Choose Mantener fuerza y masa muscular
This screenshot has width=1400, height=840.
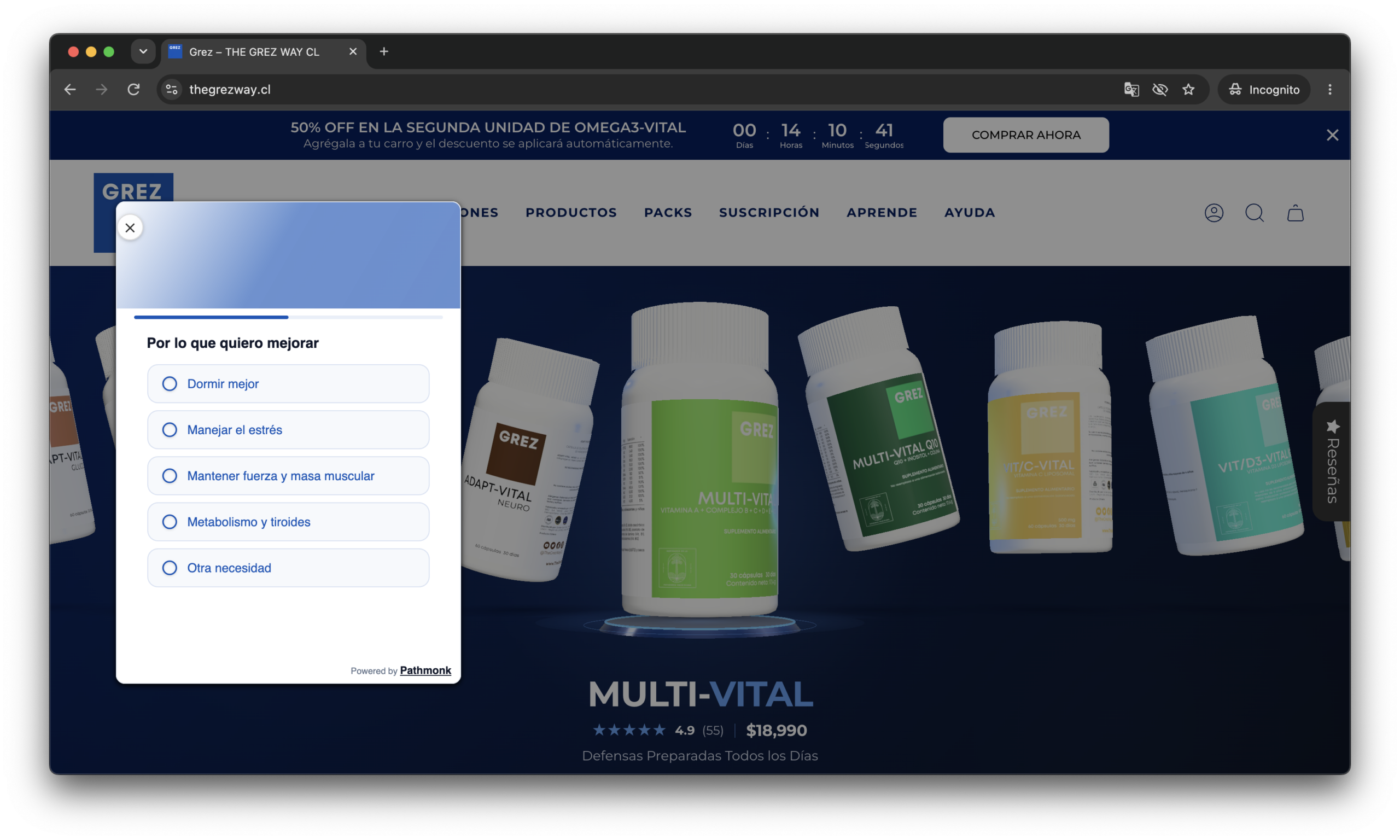coord(288,475)
